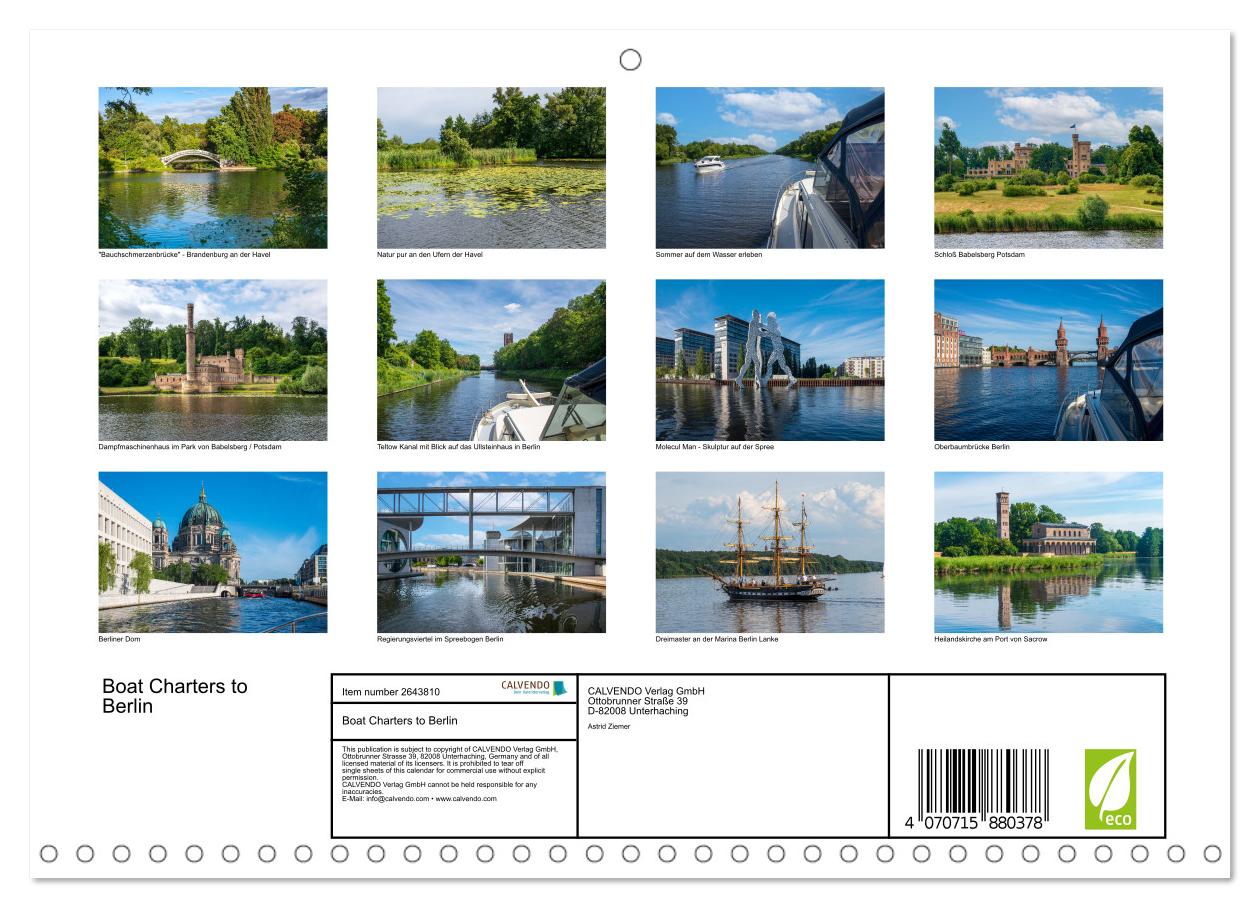This screenshot has height=908, width=1260.
Task: Select the Oberbaumbrücke Berlin photo
Action: coord(1048,360)
